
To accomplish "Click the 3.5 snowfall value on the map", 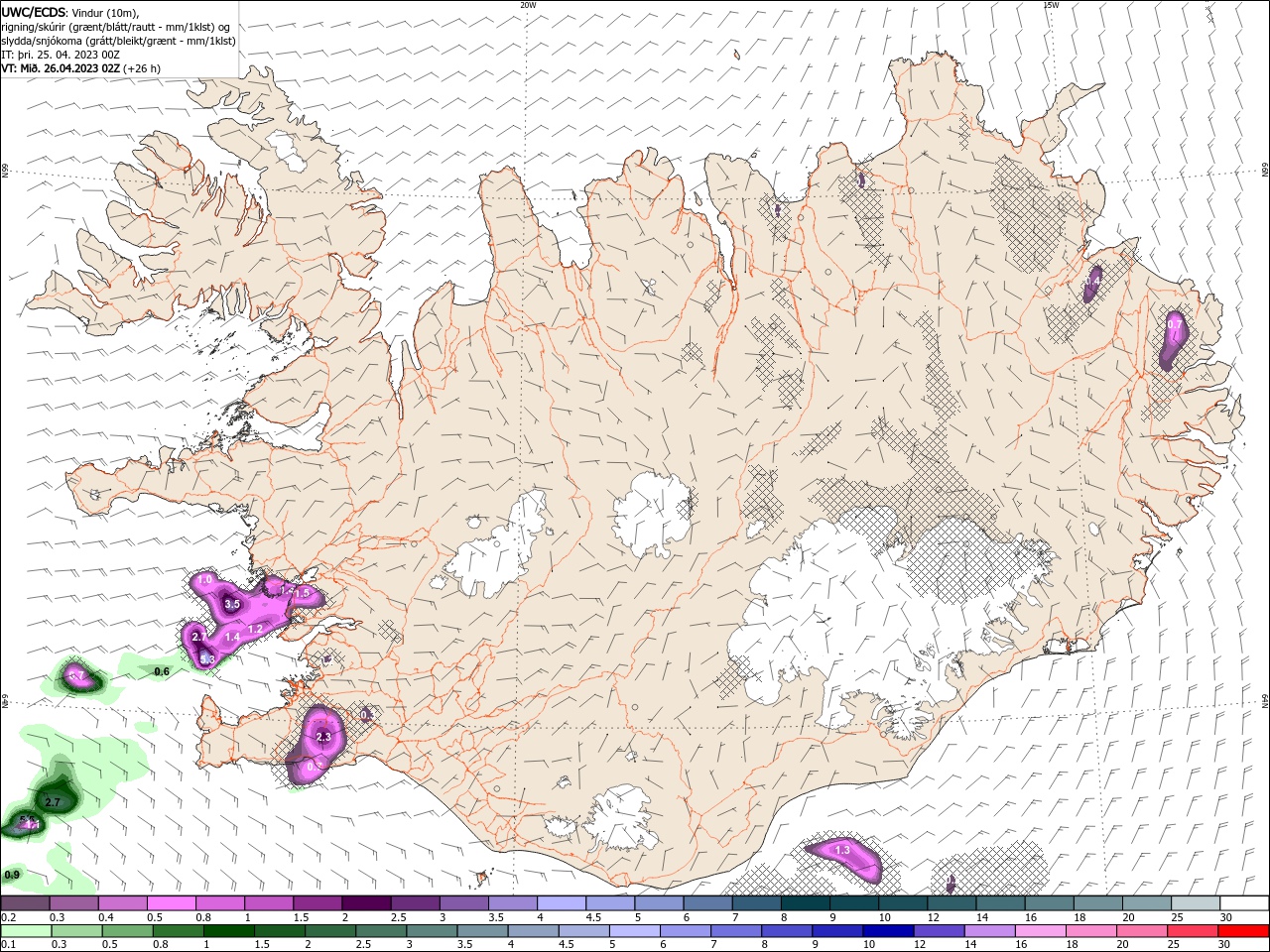I will [232, 603].
